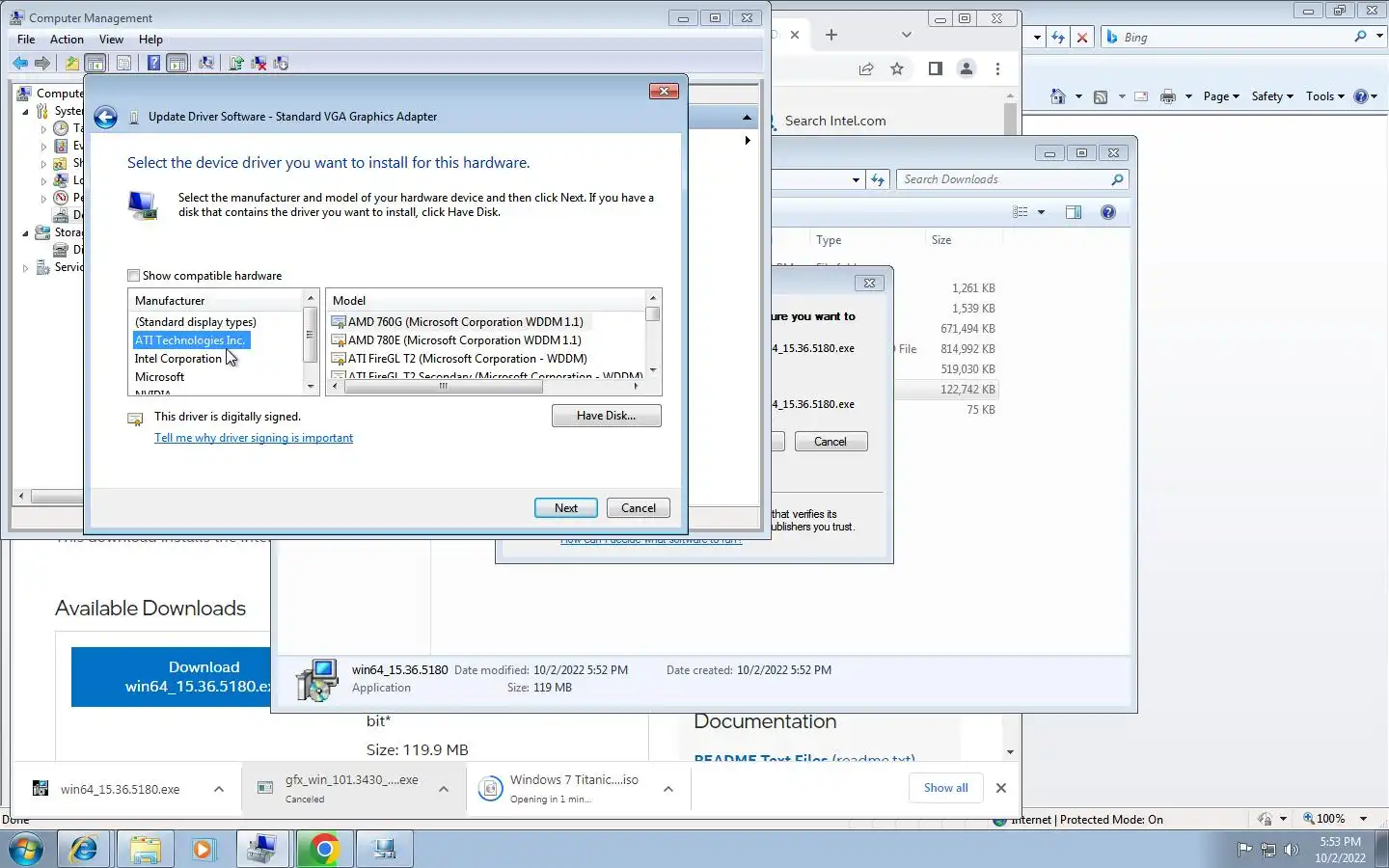Viewport: 1389px width, 868px height.
Task: Click the Properties toolbar icon in Computer Management
Action: tap(123, 64)
